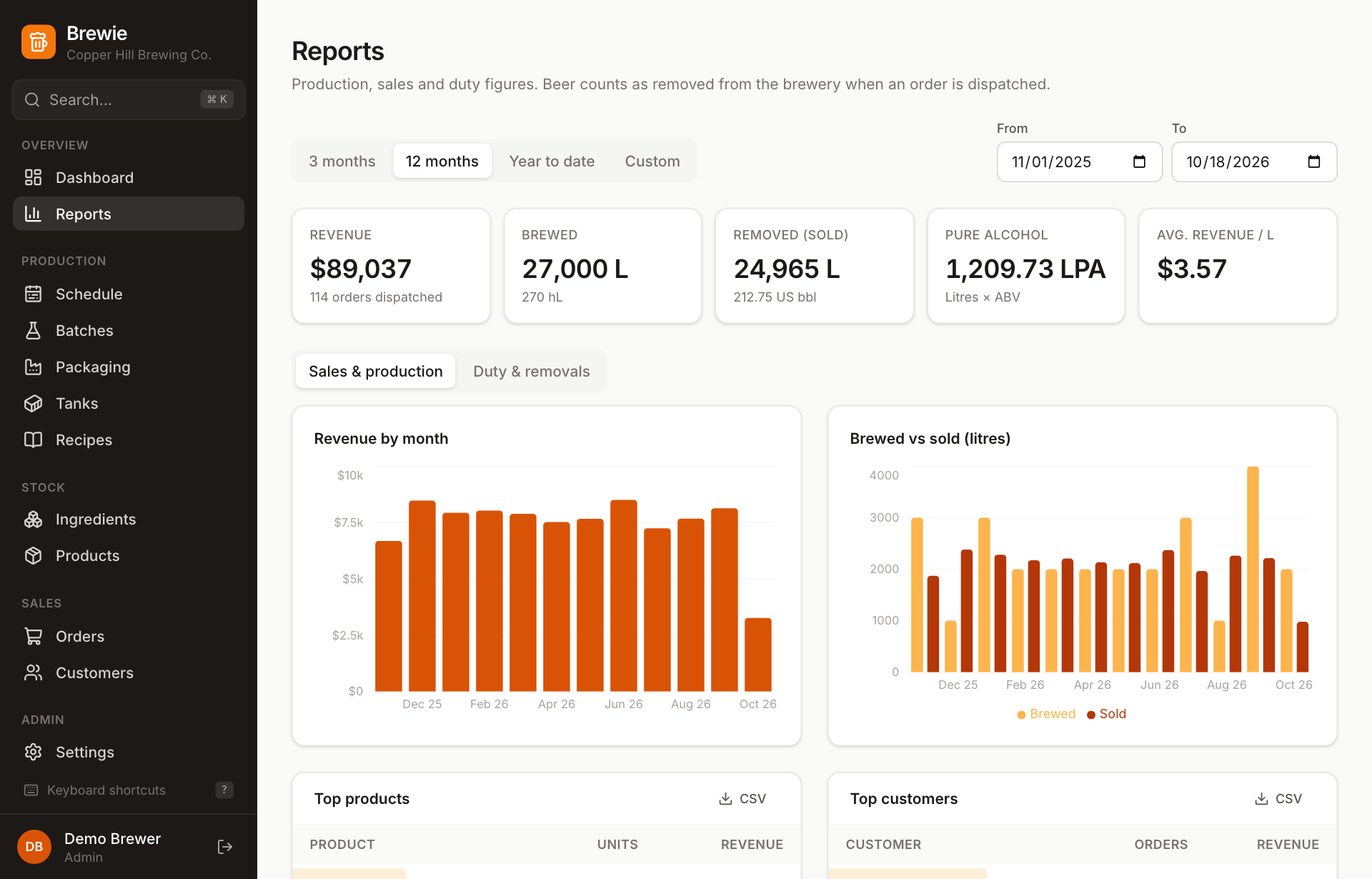Select the 3 months range
Image resolution: width=1372 pixels, height=879 pixels.
342,161
